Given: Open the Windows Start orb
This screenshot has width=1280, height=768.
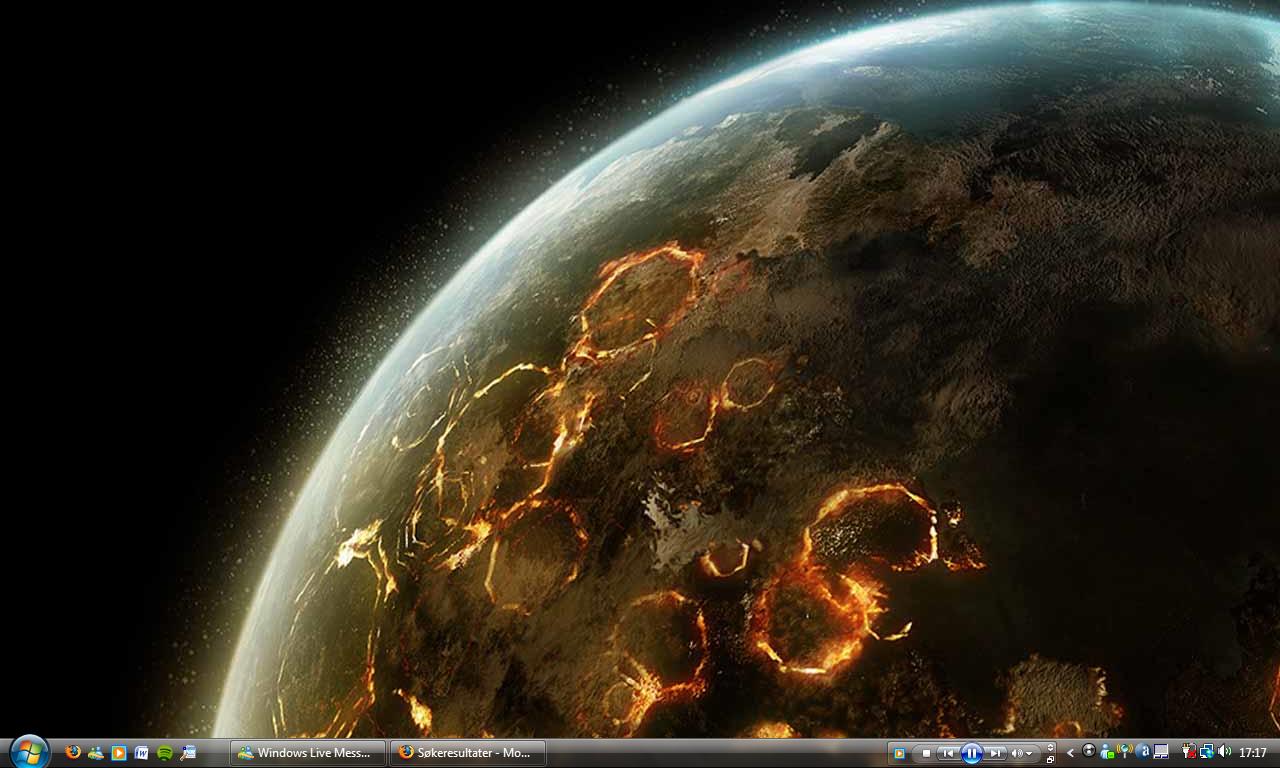Looking at the screenshot, I should point(29,752).
